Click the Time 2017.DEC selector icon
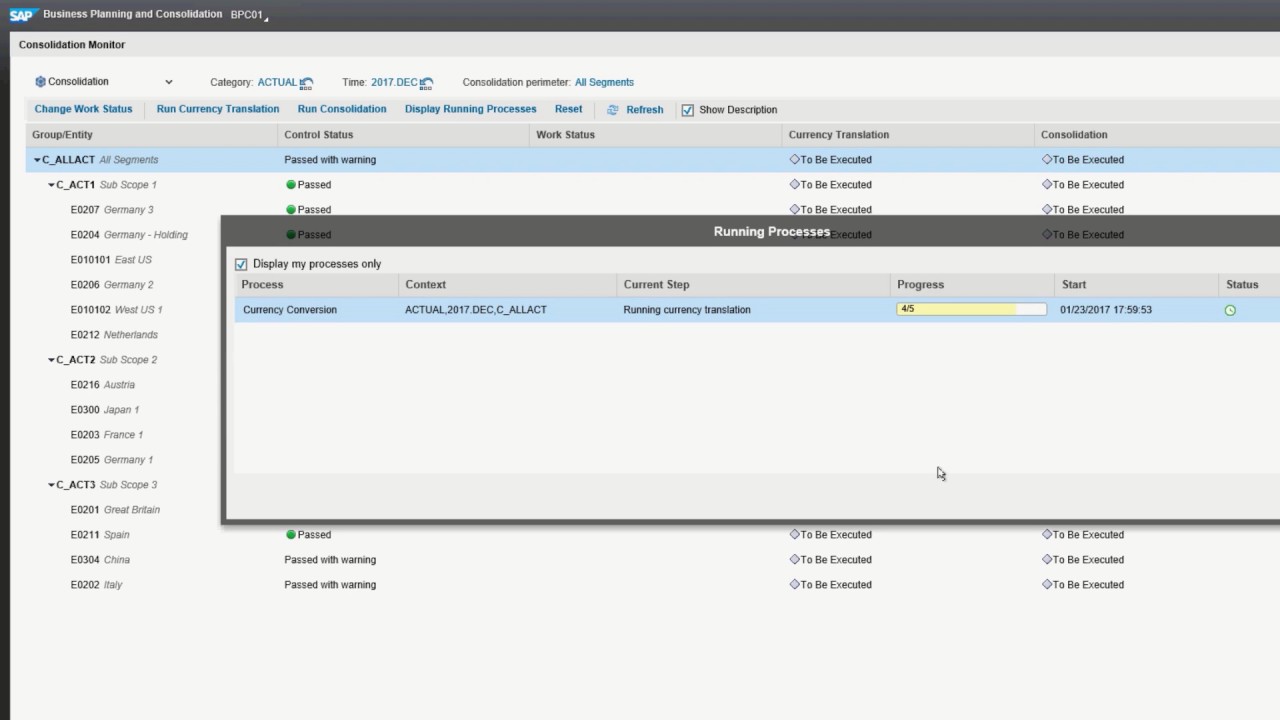The image size is (1280, 720). 427,83
